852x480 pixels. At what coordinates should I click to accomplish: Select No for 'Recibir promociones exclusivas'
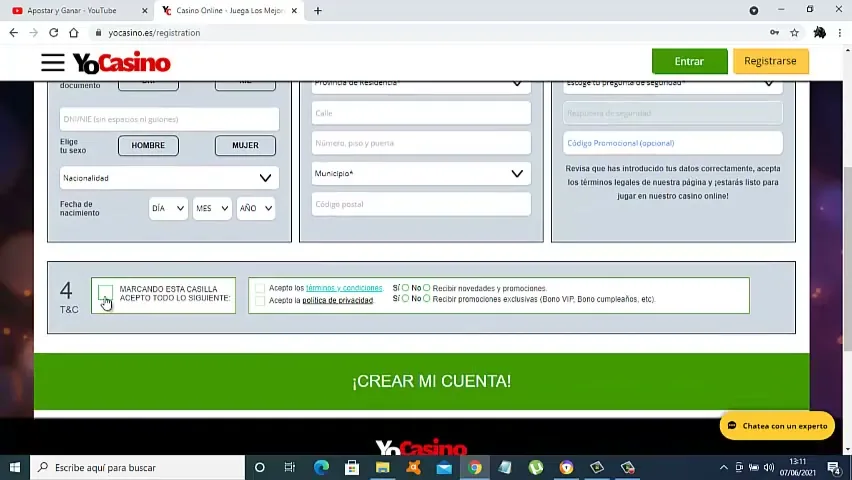(427, 298)
